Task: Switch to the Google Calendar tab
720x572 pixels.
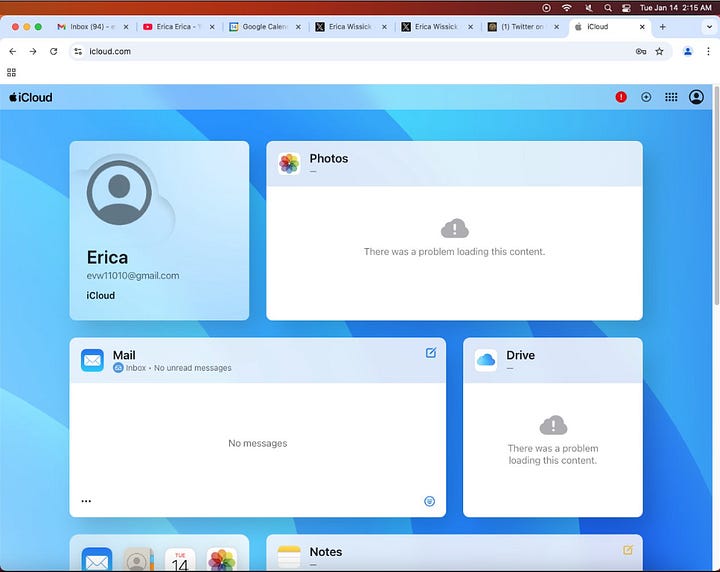Action: [x=265, y=27]
